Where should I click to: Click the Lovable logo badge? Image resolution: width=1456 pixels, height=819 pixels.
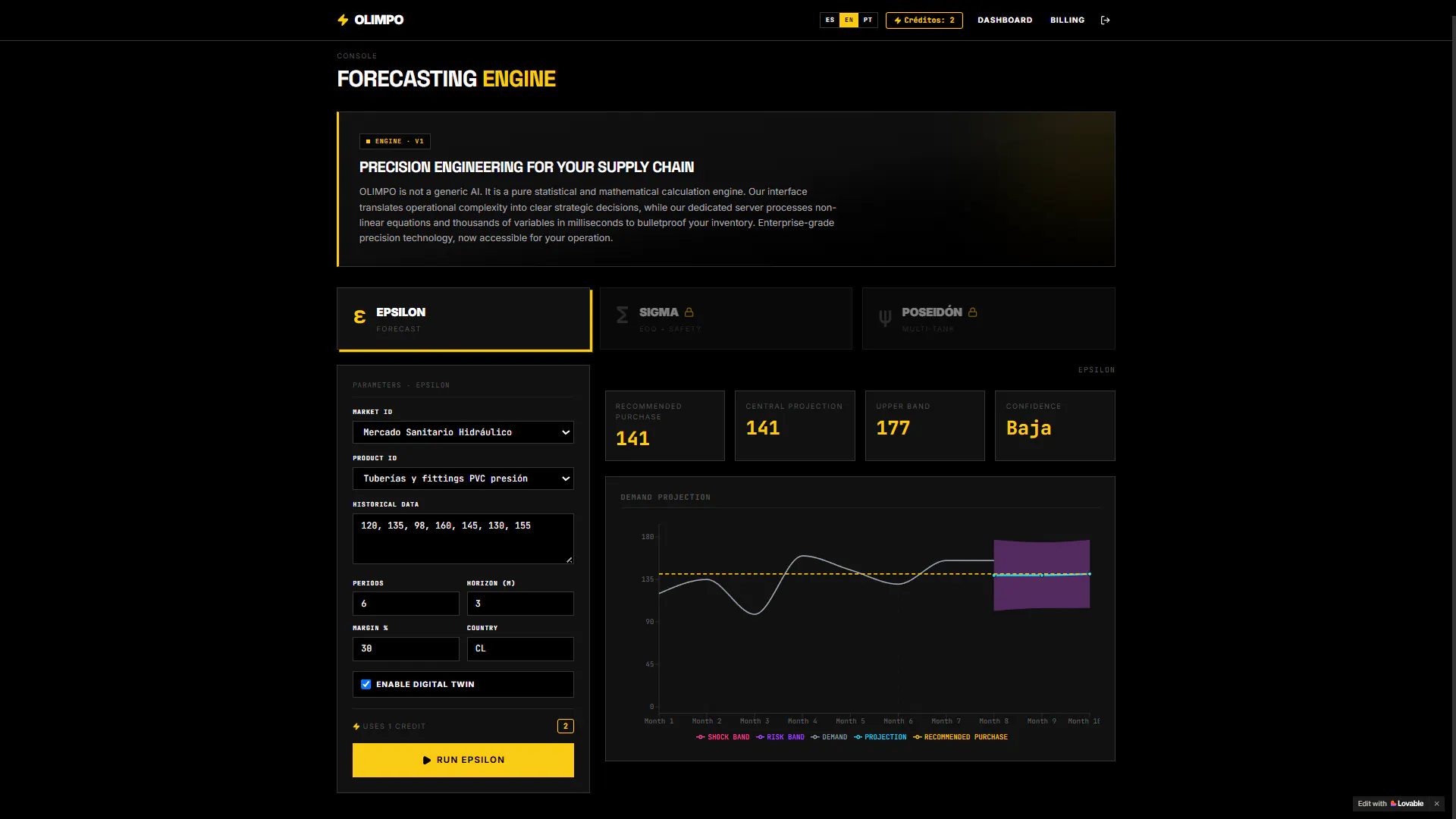[1407, 804]
